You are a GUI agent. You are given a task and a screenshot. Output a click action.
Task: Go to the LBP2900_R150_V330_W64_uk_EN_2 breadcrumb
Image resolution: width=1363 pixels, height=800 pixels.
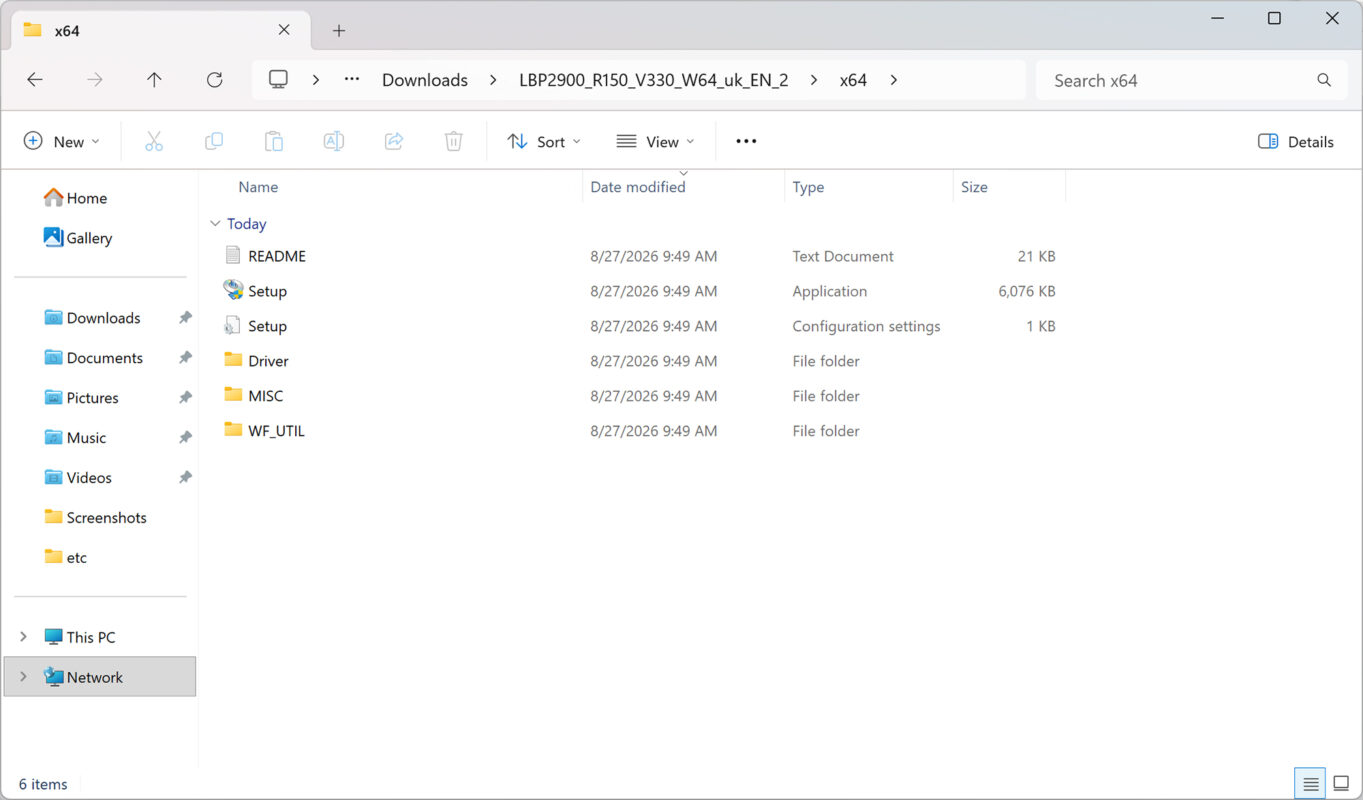654,80
